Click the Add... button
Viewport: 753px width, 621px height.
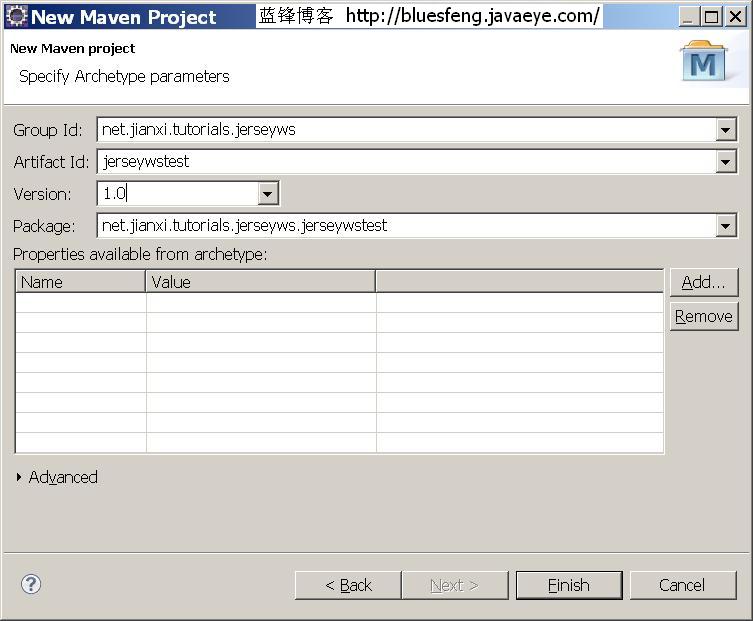(704, 282)
